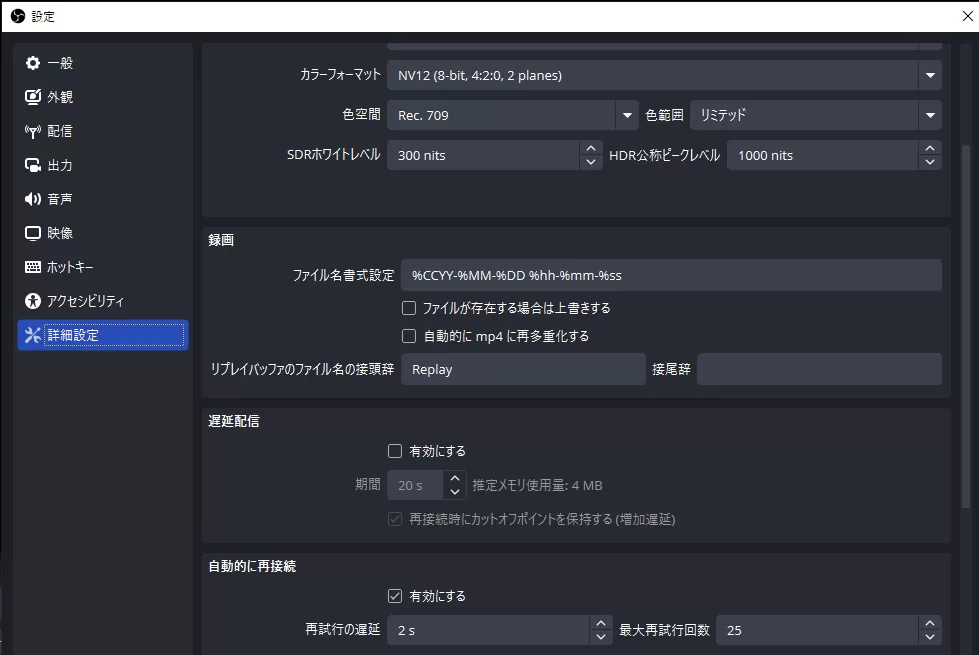Toggle 自動的に mp4 に再多重化する checkbox

[409, 336]
